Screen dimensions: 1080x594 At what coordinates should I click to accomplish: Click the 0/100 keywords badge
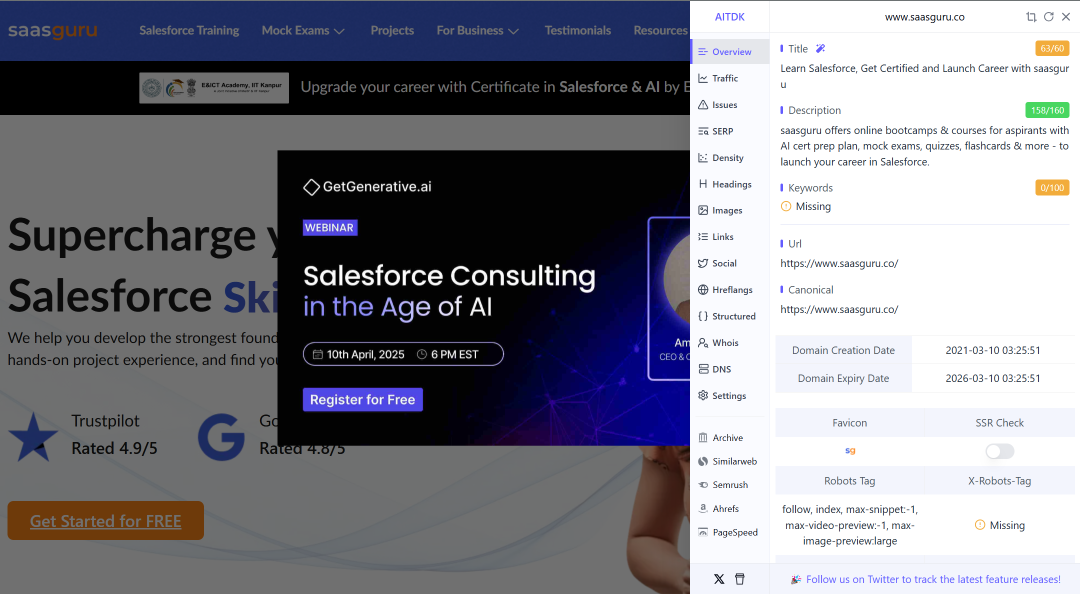point(1052,187)
